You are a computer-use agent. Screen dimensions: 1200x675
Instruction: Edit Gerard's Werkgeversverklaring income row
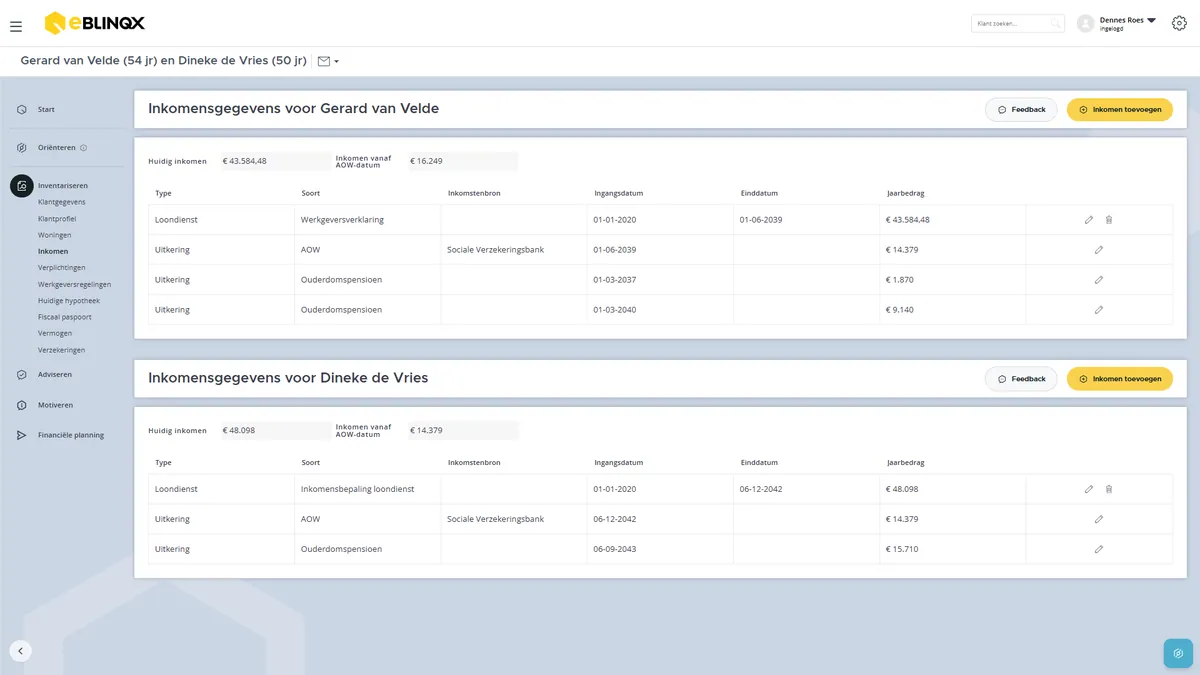click(x=1089, y=220)
